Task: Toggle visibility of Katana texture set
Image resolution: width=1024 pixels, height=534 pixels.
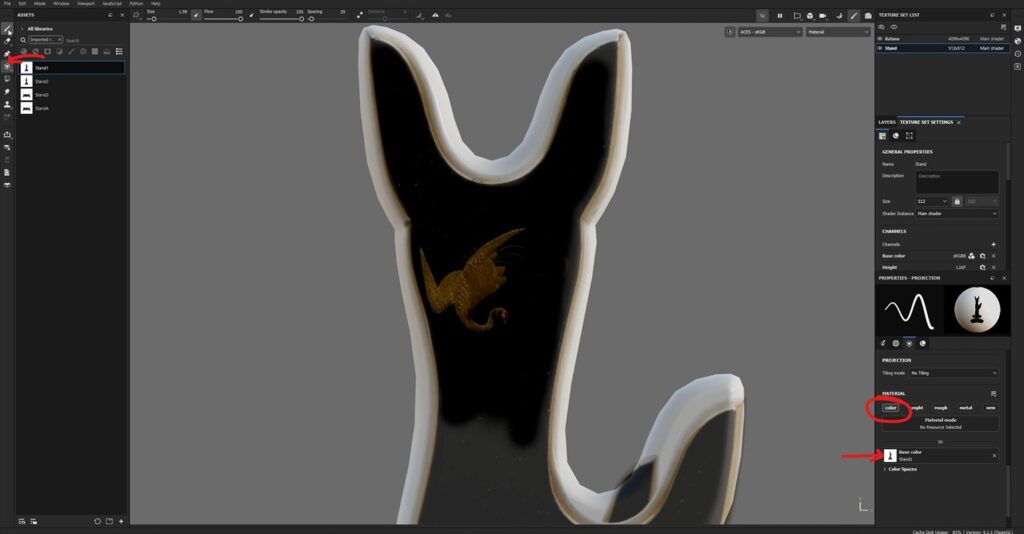Action: click(880, 39)
